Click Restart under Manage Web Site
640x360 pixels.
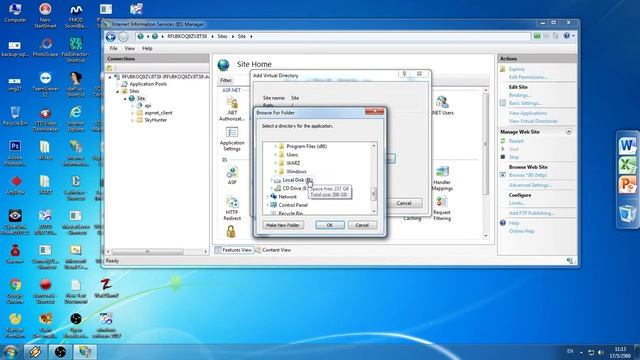pyautogui.click(x=516, y=141)
